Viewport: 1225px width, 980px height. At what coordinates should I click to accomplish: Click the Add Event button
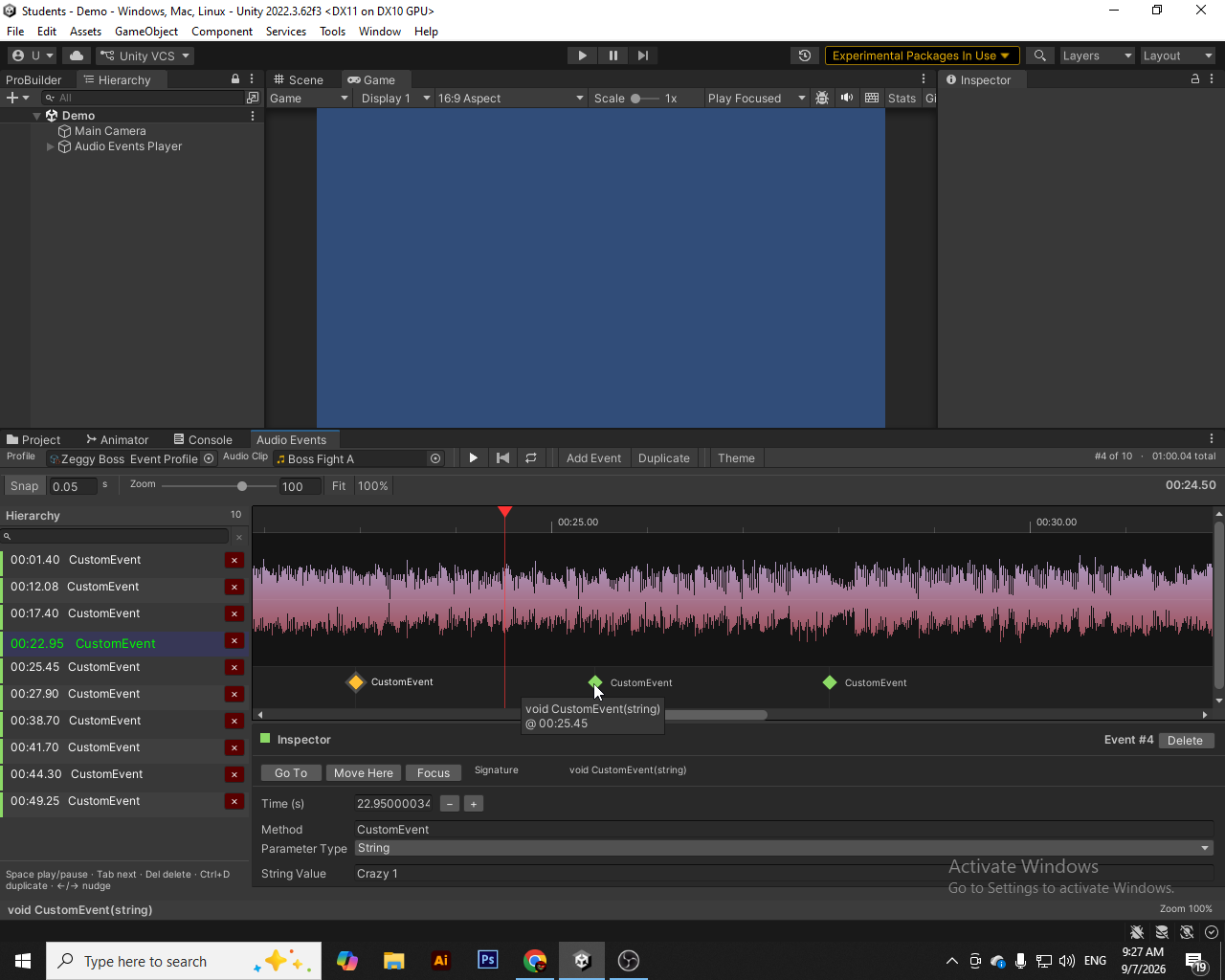point(593,458)
